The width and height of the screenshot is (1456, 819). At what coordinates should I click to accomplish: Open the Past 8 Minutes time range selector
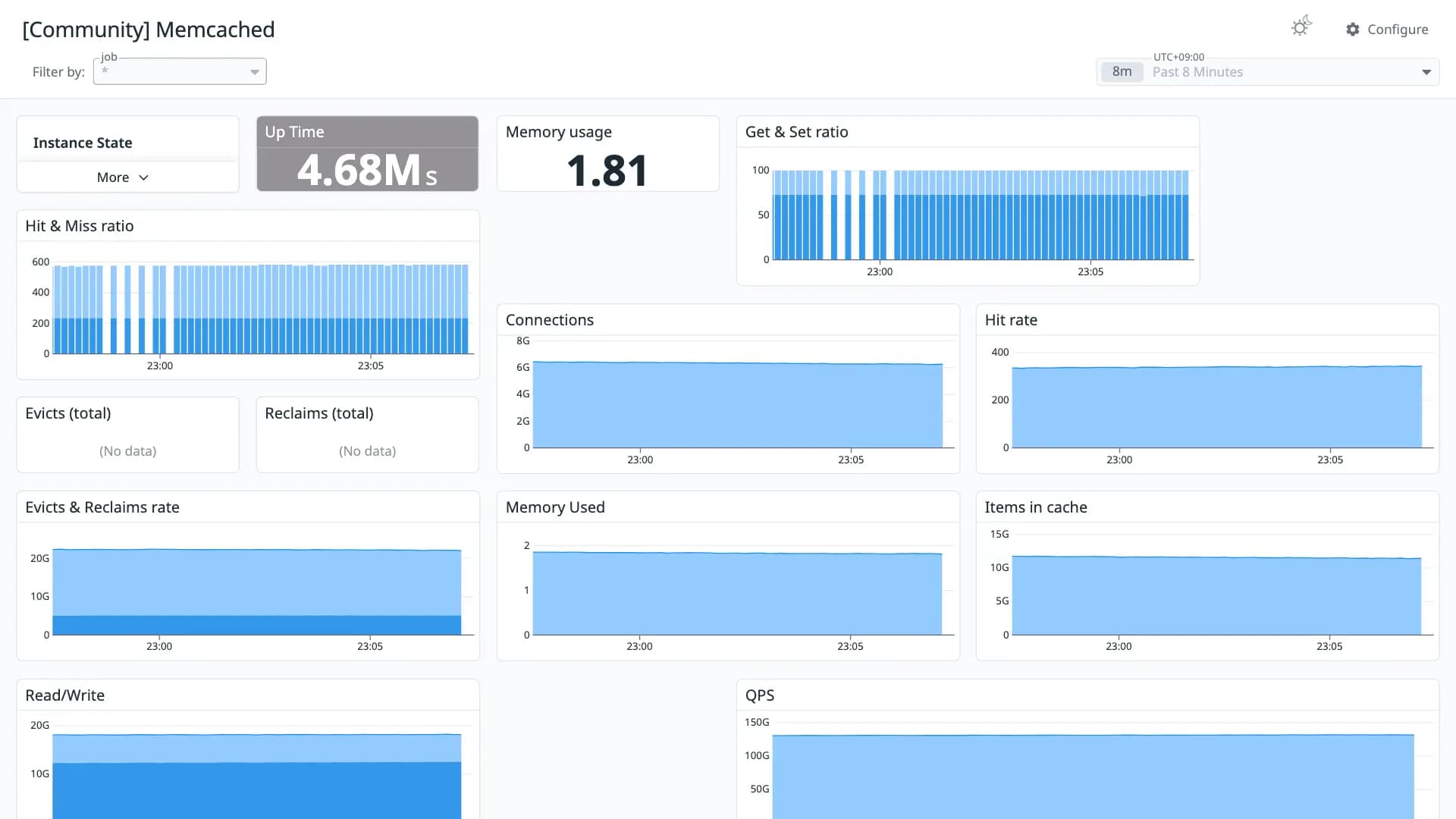coord(1267,72)
